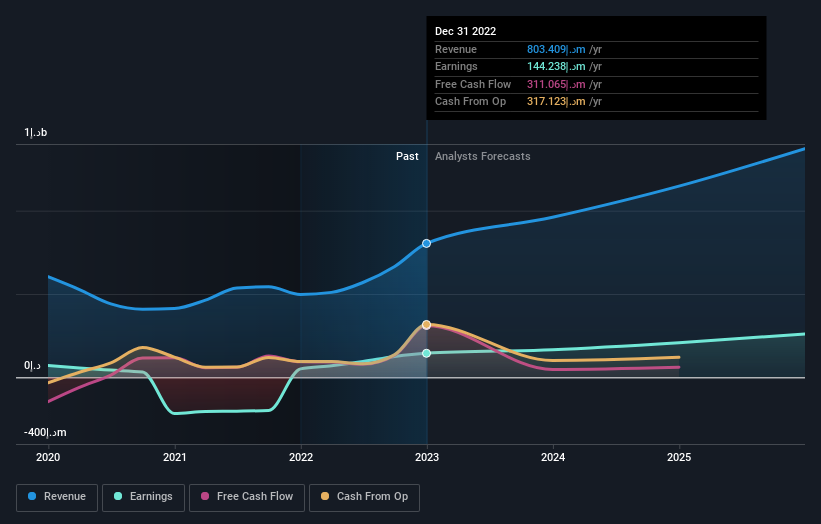Click the zero y-axis label

(x=32, y=365)
